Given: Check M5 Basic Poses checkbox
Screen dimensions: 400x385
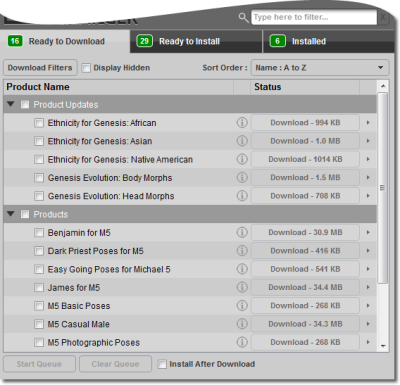Looking at the screenshot, I should 39,306.
